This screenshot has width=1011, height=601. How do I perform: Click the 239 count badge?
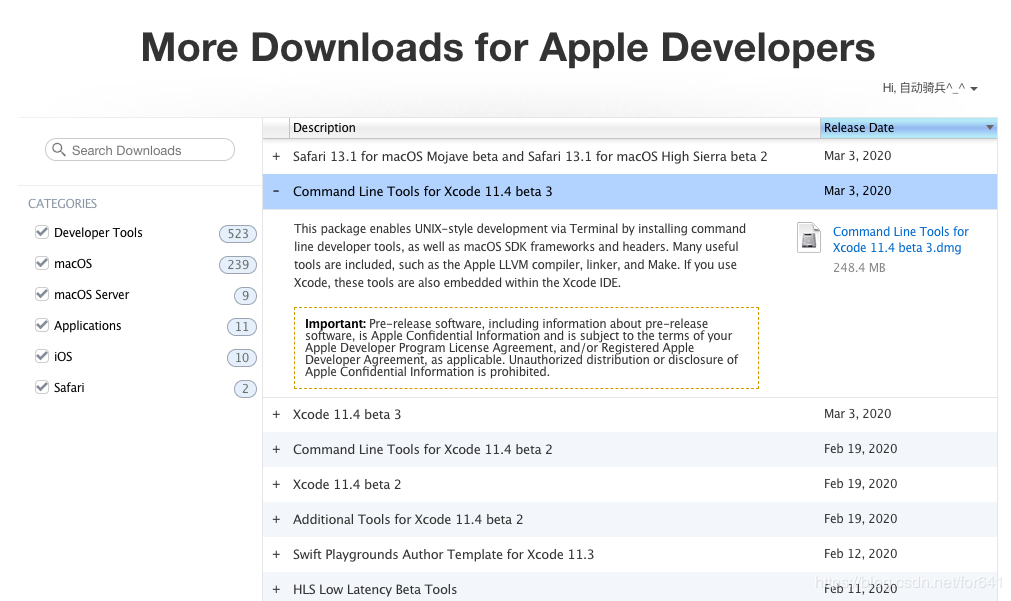pyautogui.click(x=238, y=264)
